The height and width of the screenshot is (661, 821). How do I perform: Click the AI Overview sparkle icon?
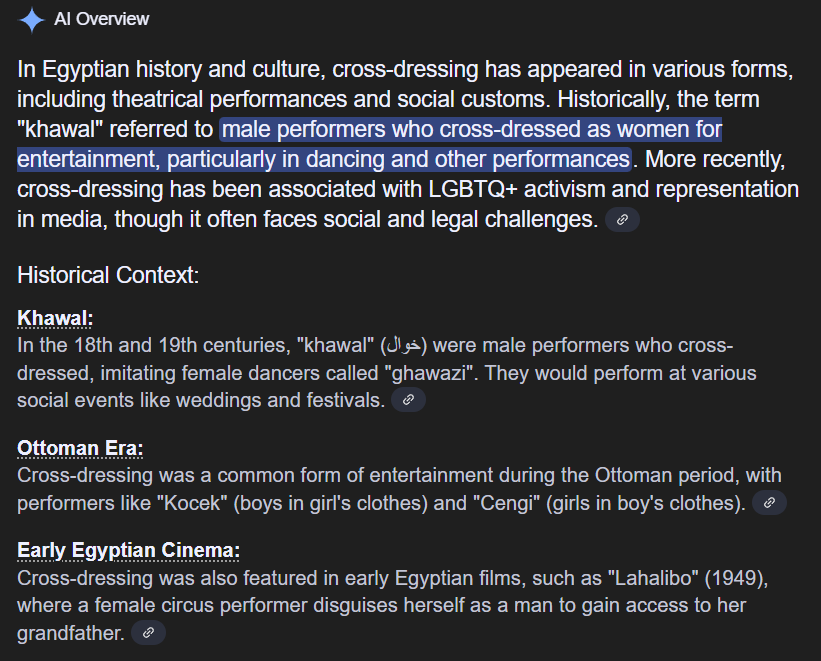pyautogui.click(x=32, y=19)
